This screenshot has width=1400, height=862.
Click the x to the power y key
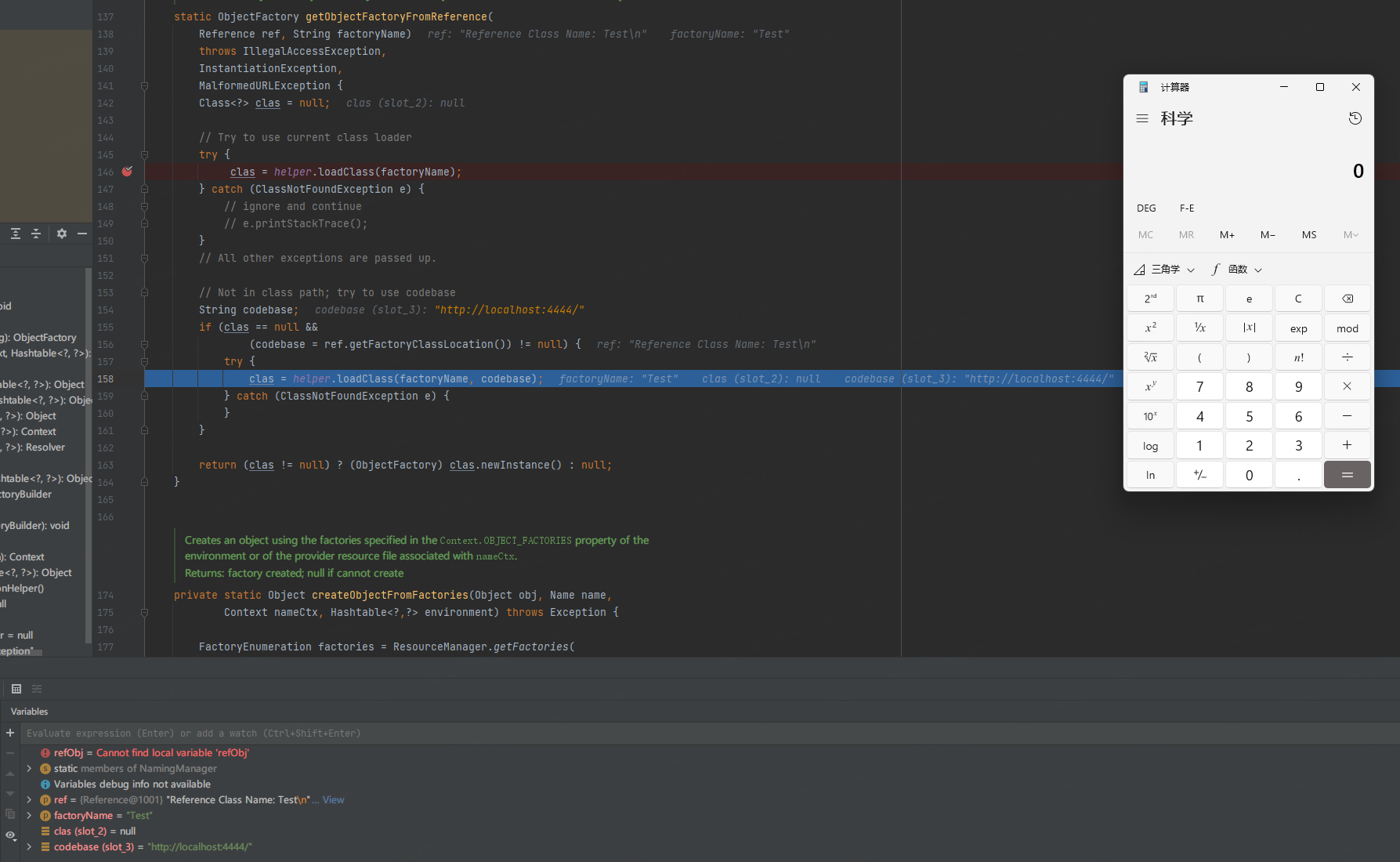[x=1150, y=386]
